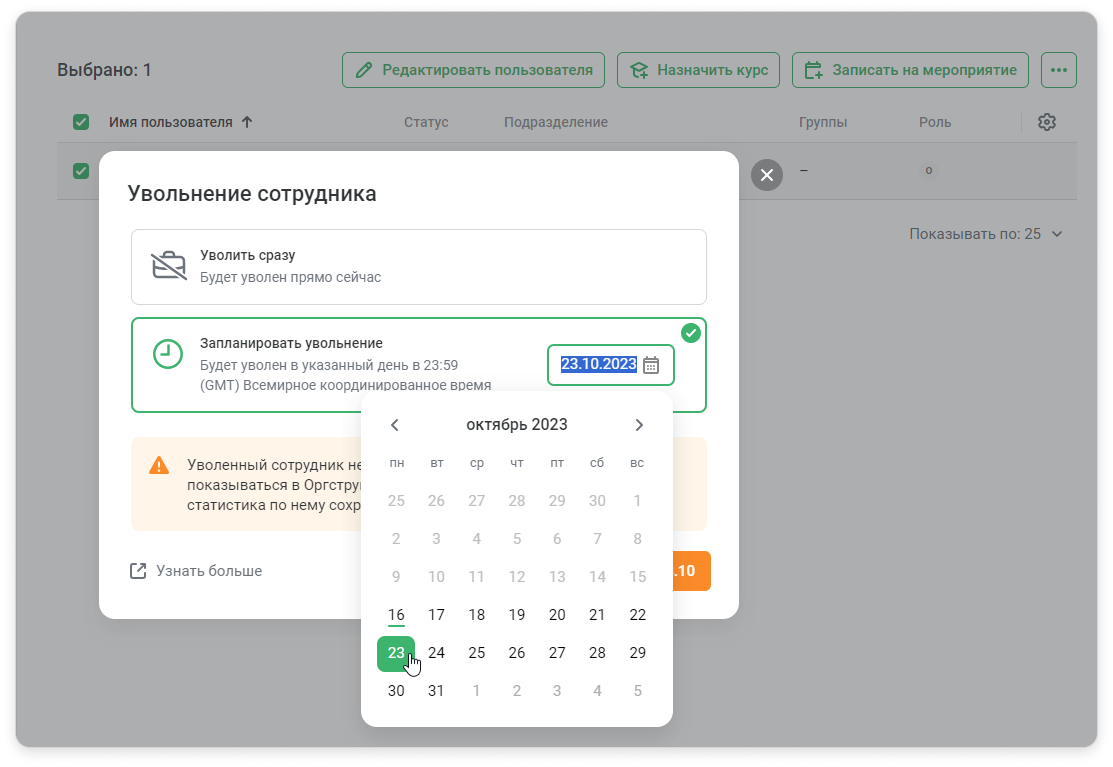Screen dimensions: 1113x767
Task: Click the 'Роль' column header
Action: tap(935, 122)
